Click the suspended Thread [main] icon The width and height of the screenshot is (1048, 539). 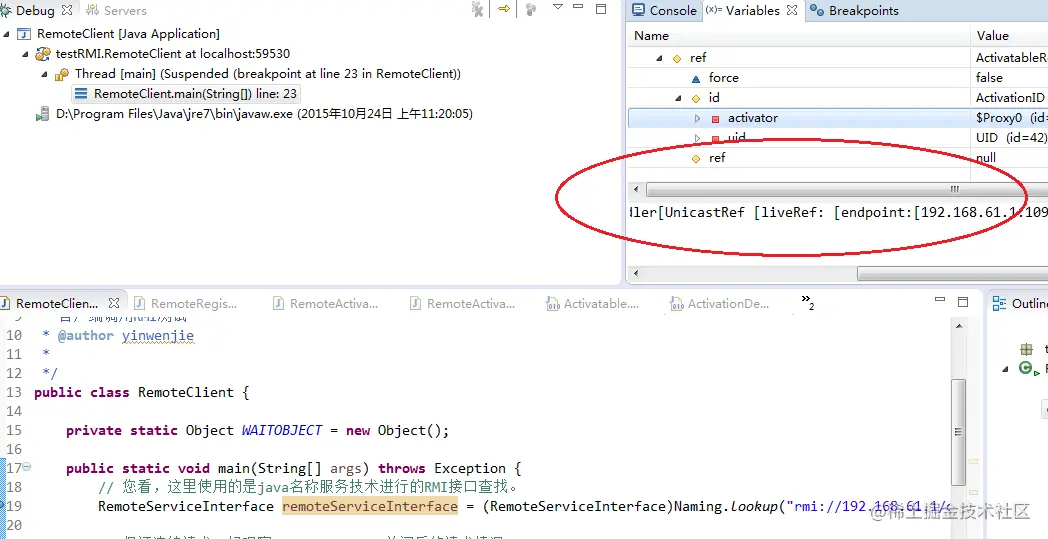[62, 74]
